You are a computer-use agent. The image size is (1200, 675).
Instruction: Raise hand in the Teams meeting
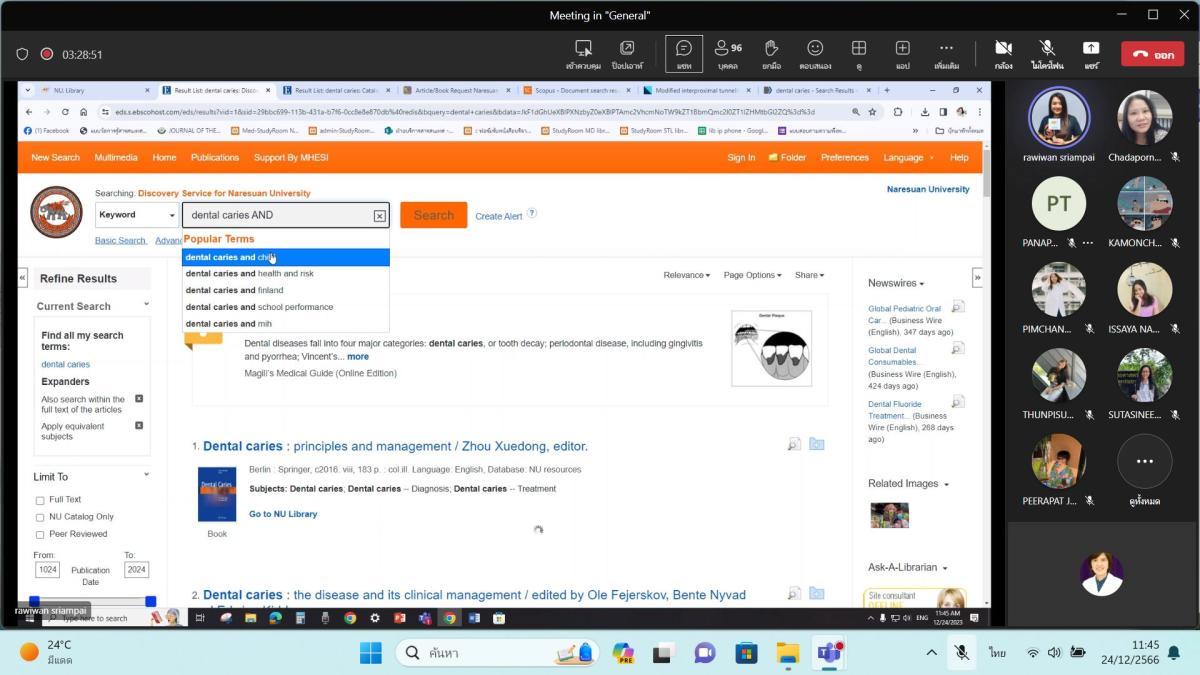click(x=771, y=54)
